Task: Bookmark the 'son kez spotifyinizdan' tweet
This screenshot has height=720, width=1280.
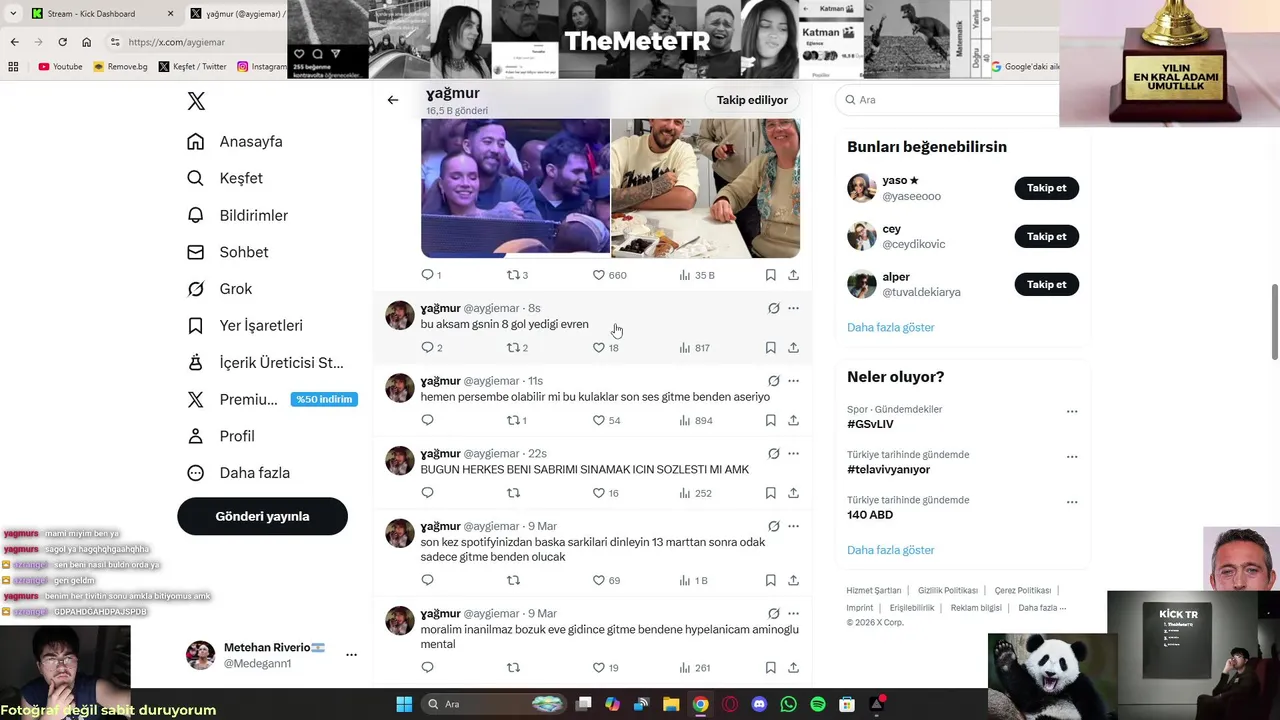Action: tap(770, 580)
